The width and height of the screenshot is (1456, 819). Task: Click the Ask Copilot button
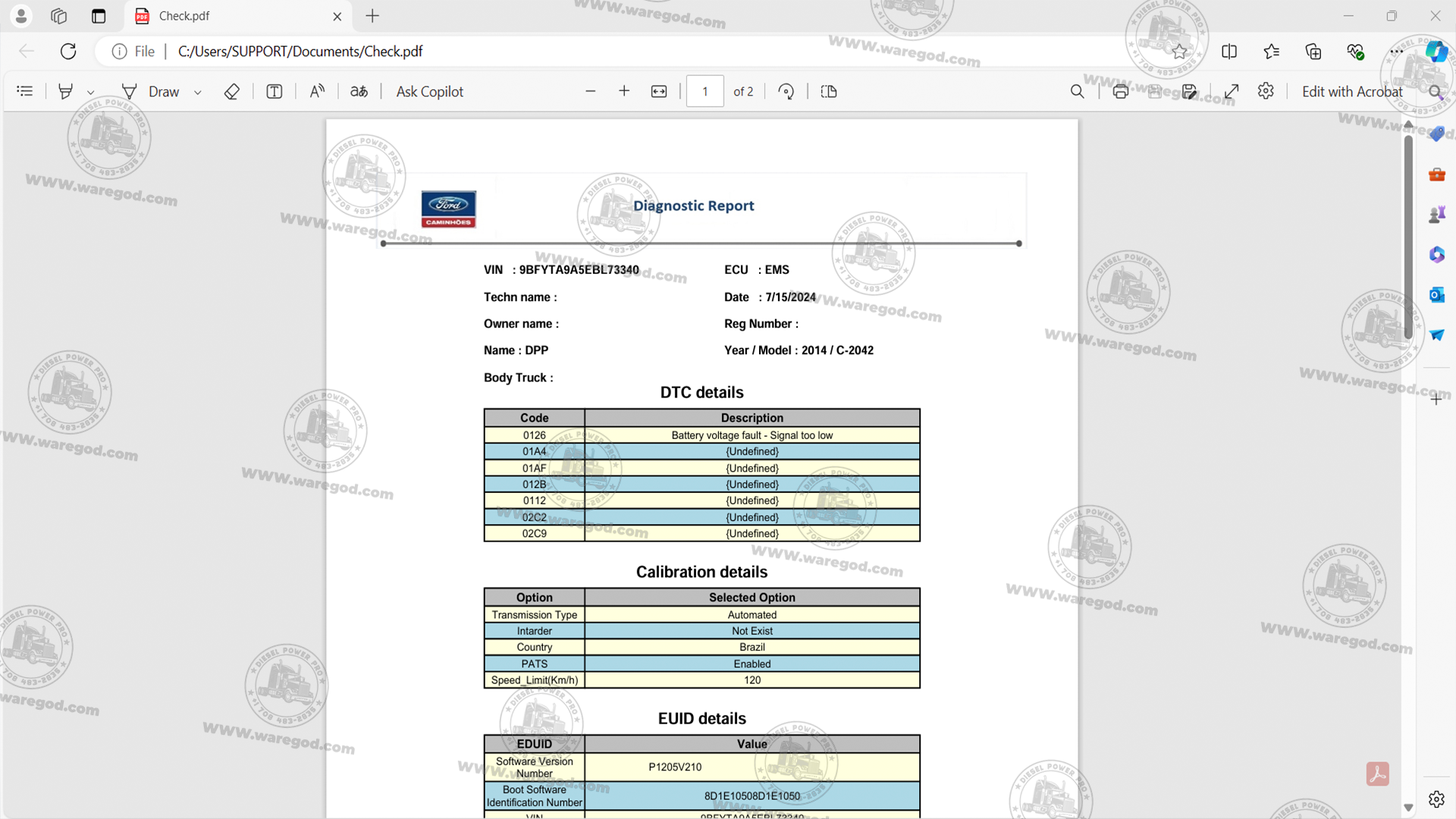pos(430,91)
